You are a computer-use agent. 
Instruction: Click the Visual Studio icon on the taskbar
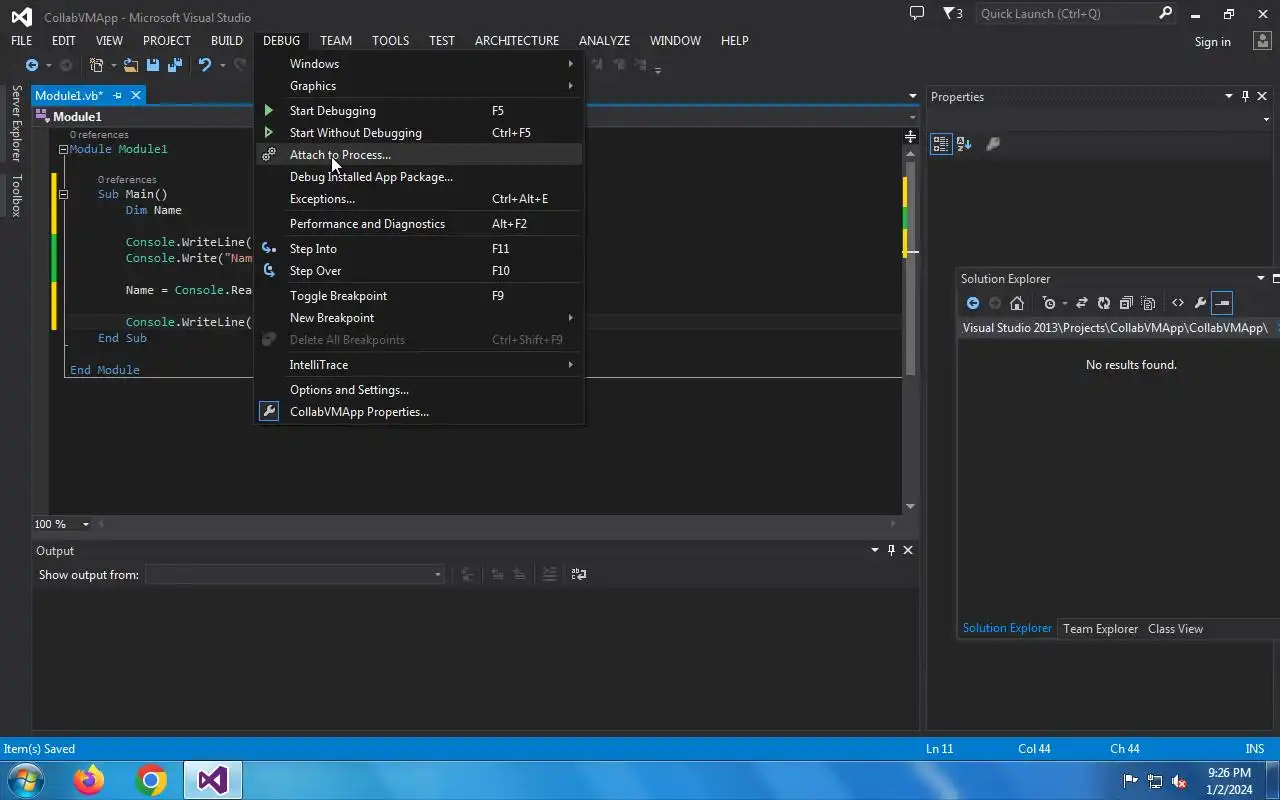coord(212,780)
